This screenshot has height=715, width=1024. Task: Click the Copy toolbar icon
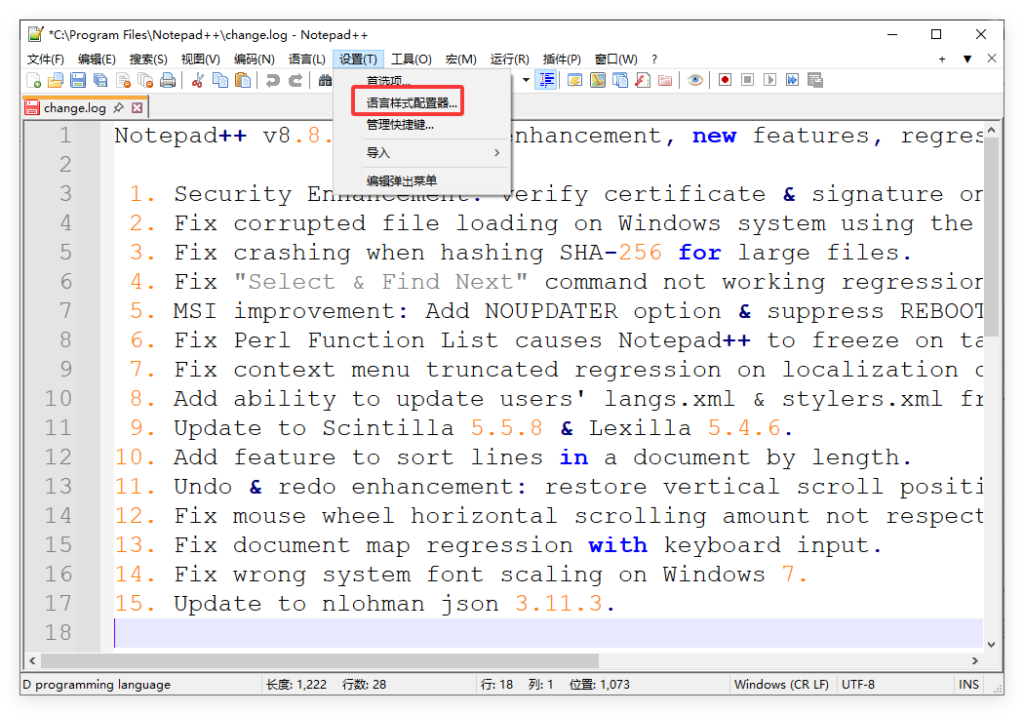tap(220, 80)
